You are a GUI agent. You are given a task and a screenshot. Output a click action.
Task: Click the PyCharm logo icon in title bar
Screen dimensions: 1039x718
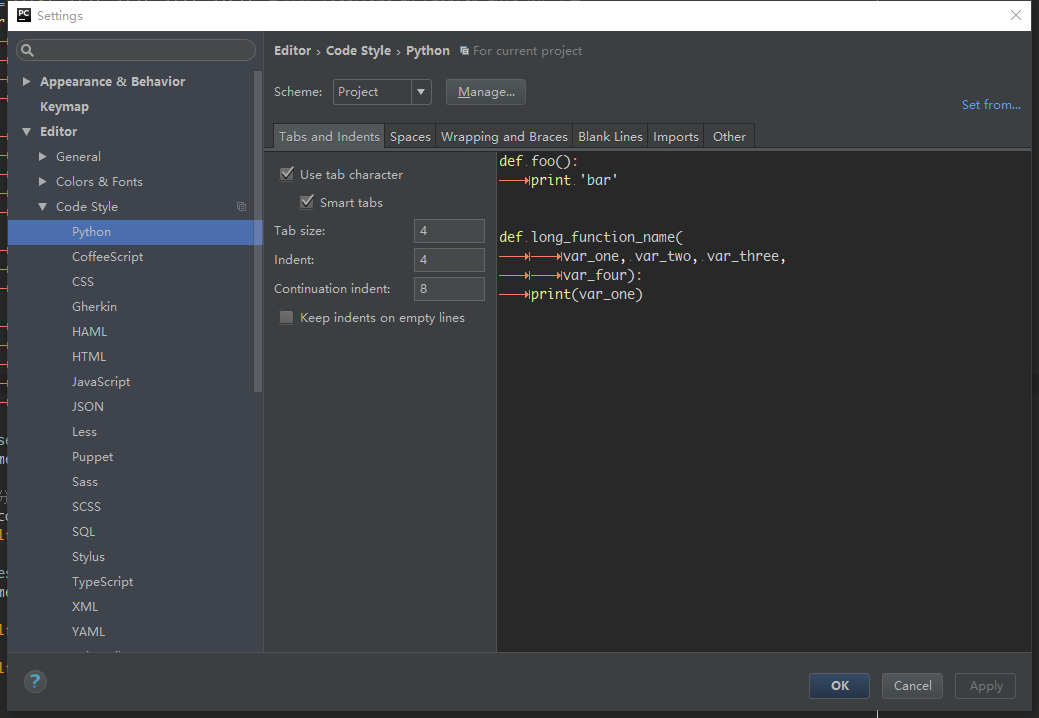(24, 15)
